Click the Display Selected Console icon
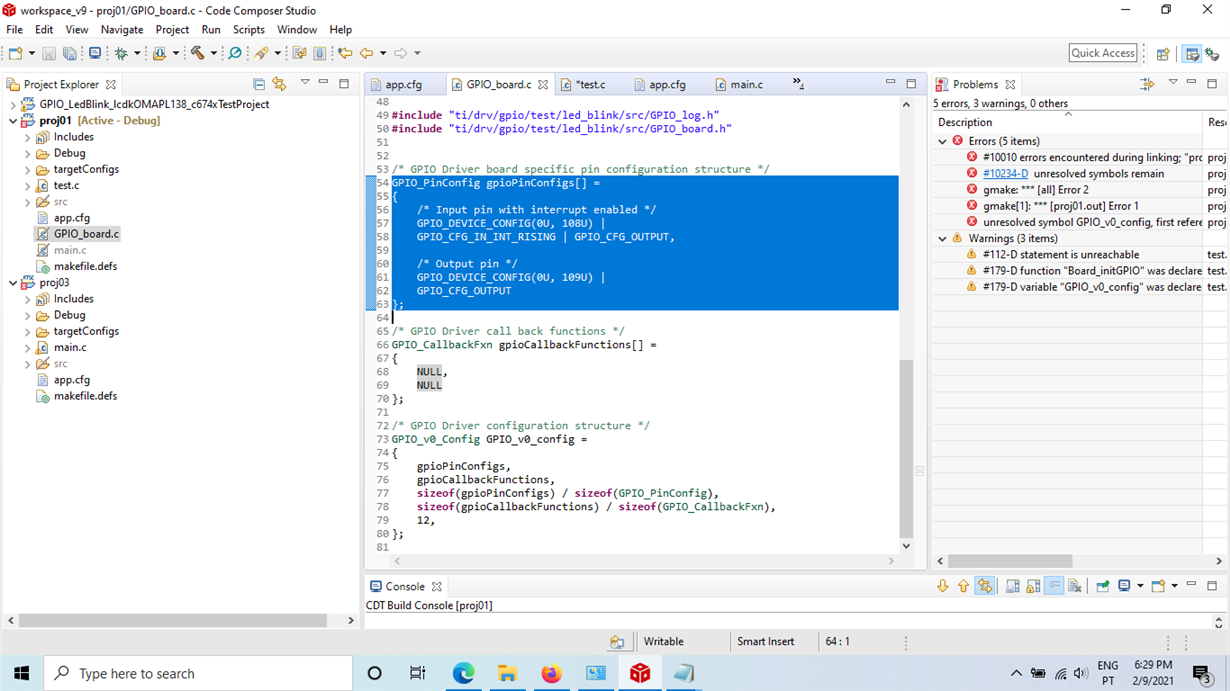The width and height of the screenshot is (1230, 691). click(x=1124, y=586)
